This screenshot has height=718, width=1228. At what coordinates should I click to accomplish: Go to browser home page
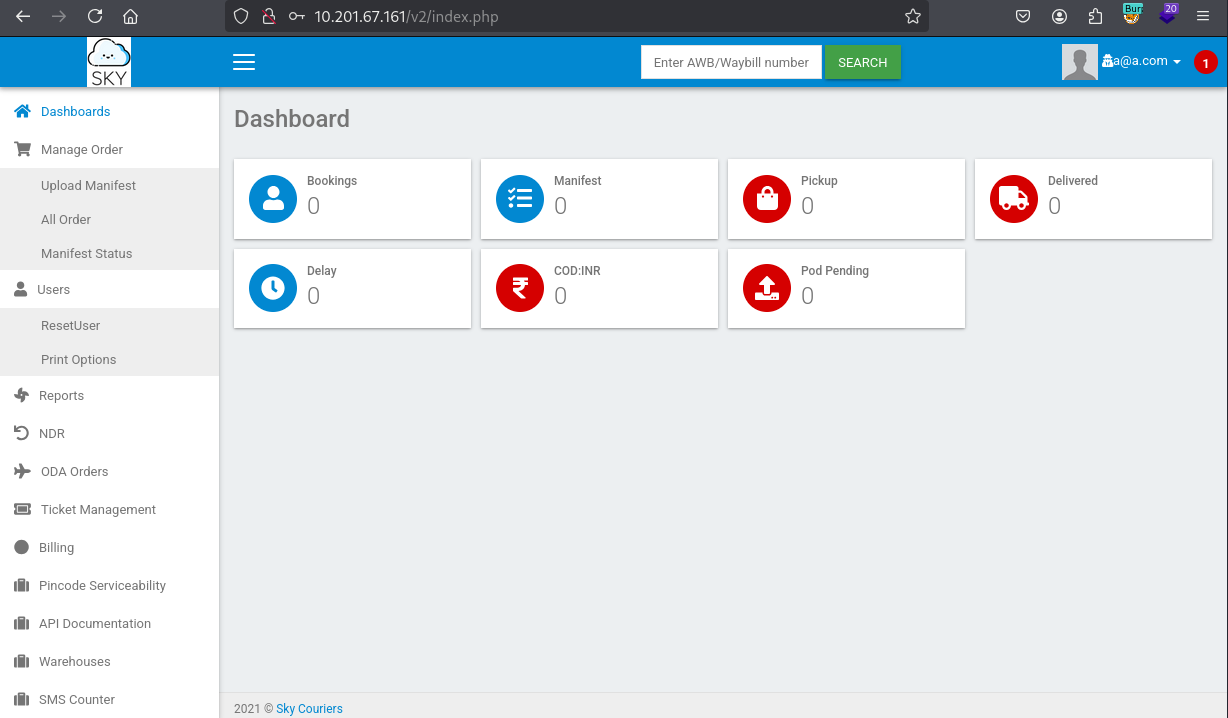[x=130, y=16]
